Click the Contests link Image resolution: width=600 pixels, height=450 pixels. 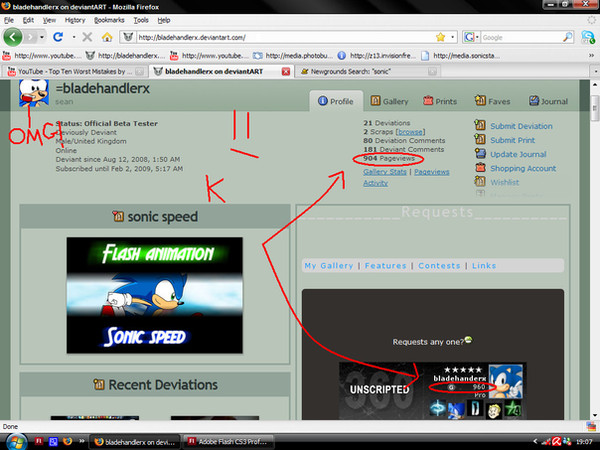[x=439, y=266]
